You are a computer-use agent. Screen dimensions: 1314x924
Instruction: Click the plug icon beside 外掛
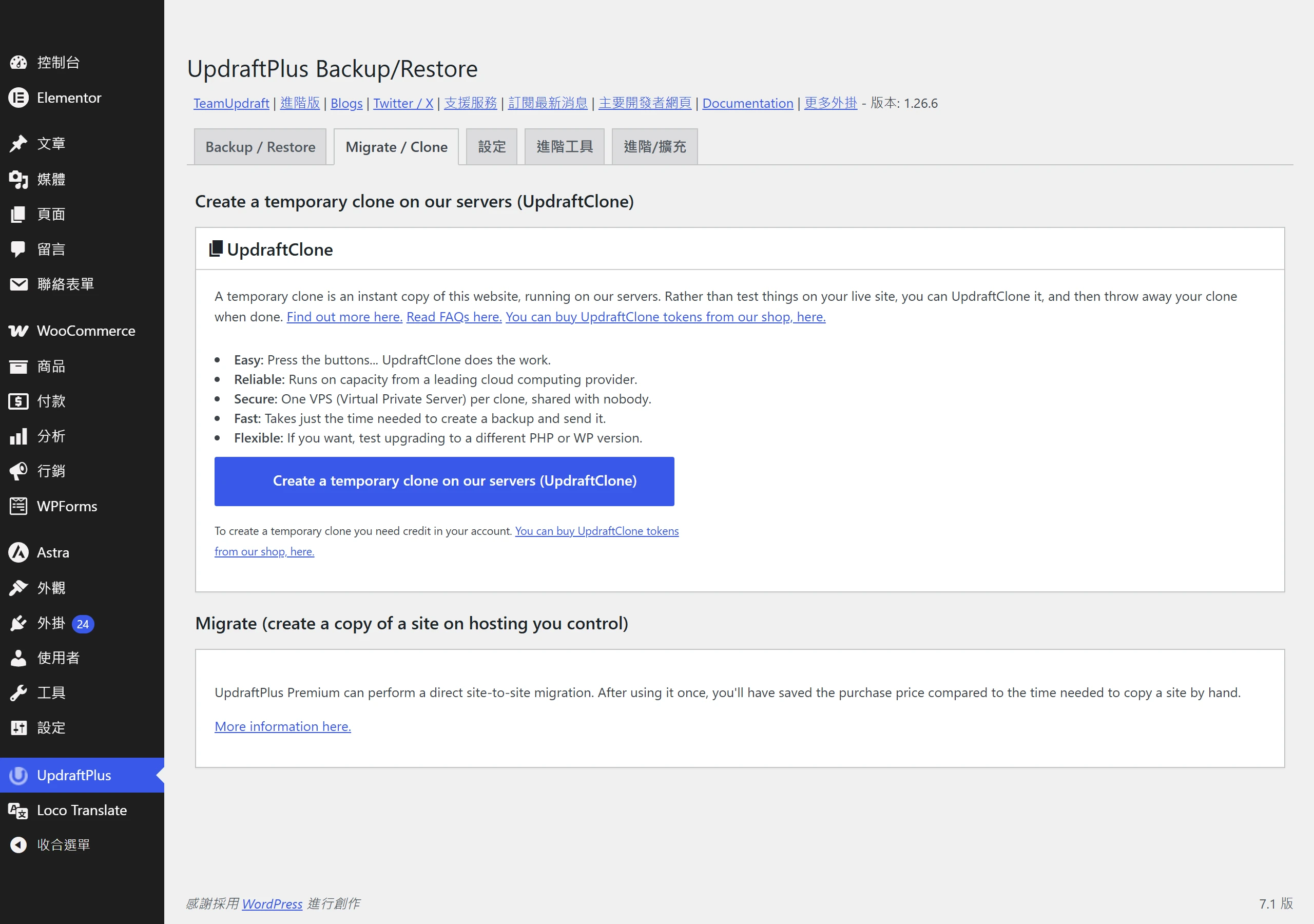click(18, 623)
